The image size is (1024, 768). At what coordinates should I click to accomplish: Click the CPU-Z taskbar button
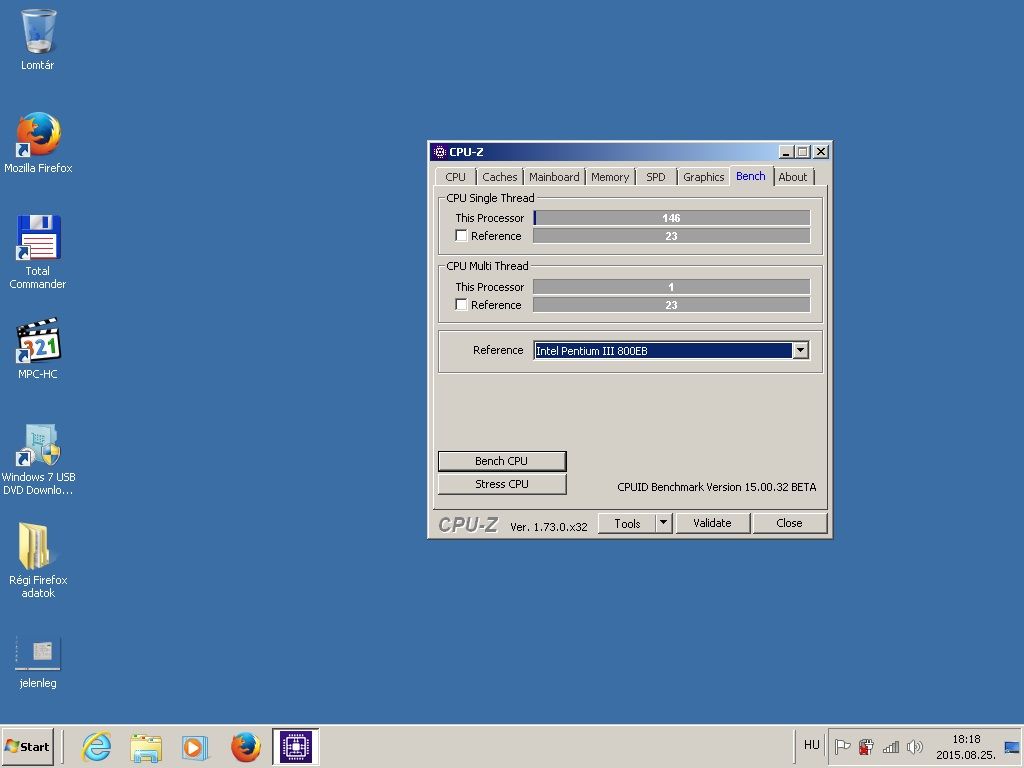click(x=296, y=746)
